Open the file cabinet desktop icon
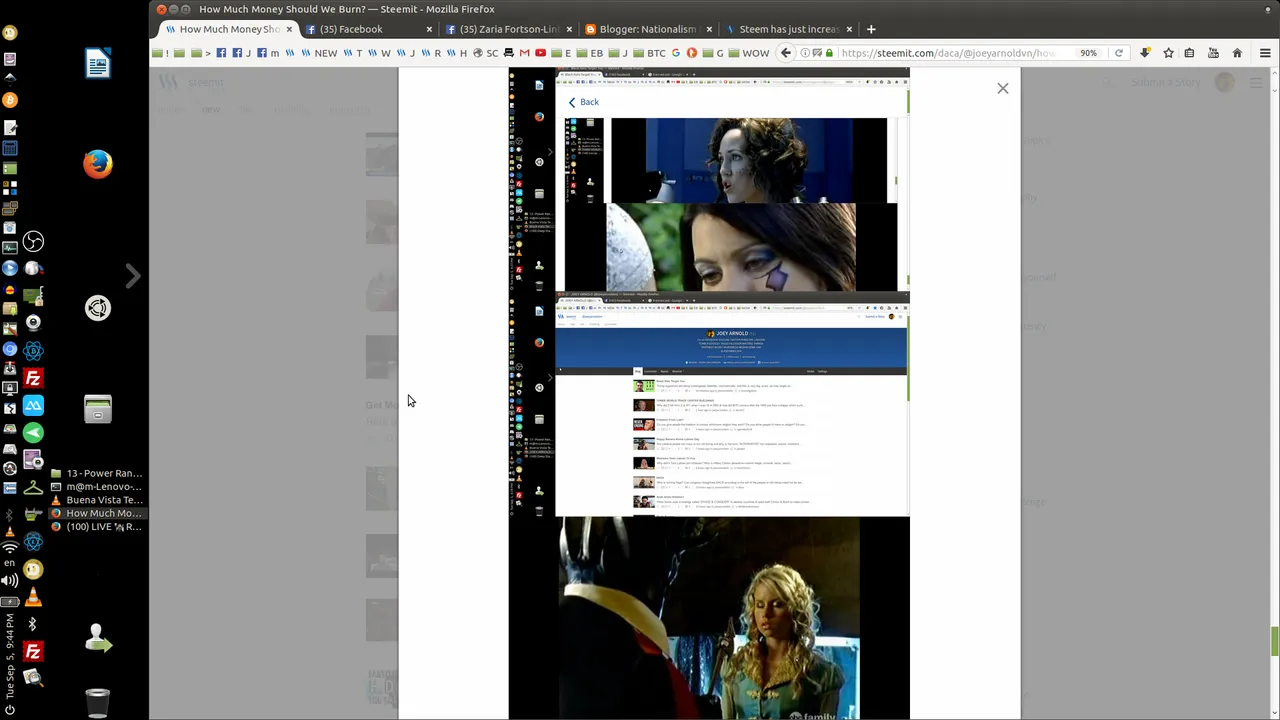The image size is (1280, 720). coord(97,409)
